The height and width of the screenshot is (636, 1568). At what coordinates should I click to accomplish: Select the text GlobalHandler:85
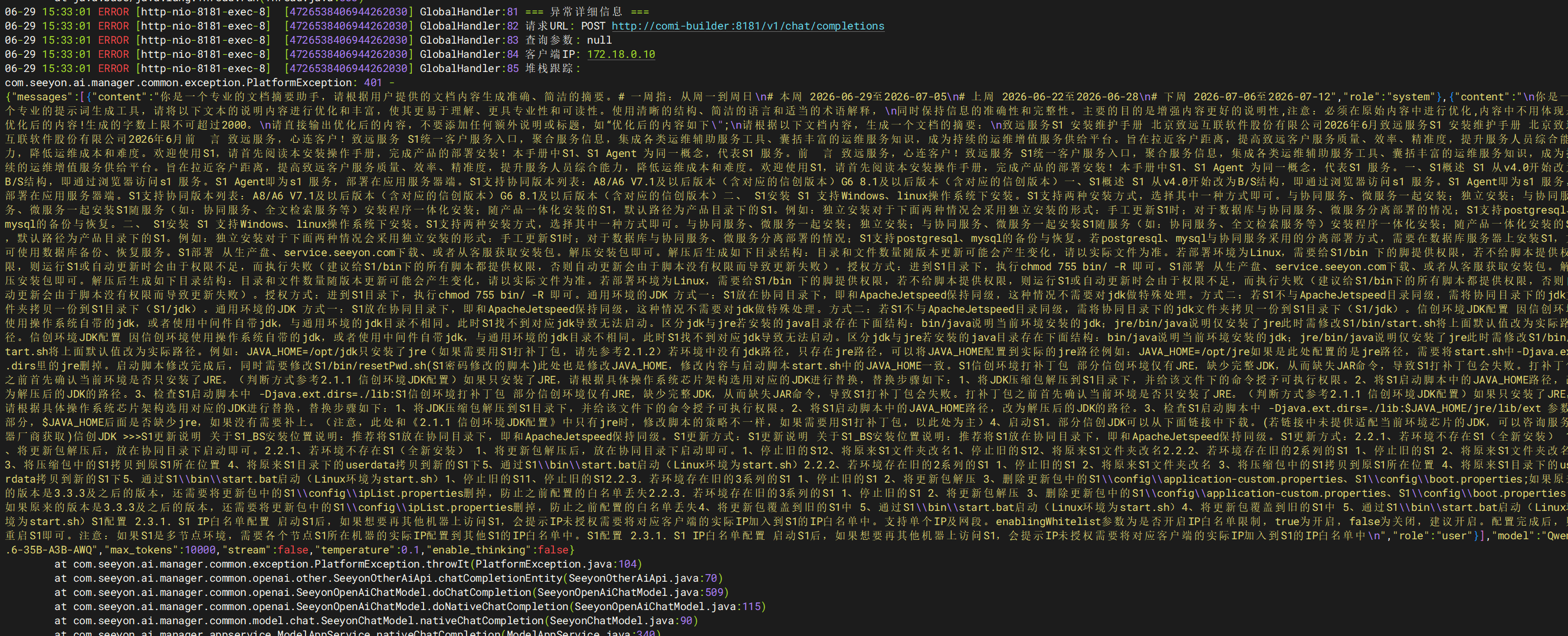click(x=469, y=68)
